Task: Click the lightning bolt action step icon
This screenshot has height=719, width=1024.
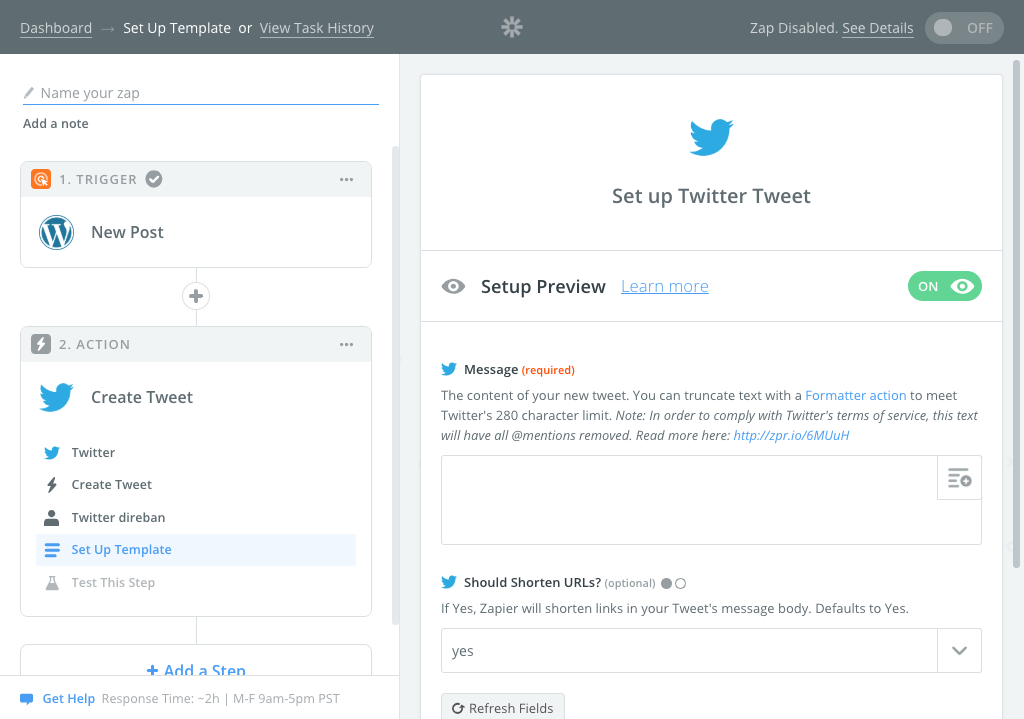Action: [41, 344]
